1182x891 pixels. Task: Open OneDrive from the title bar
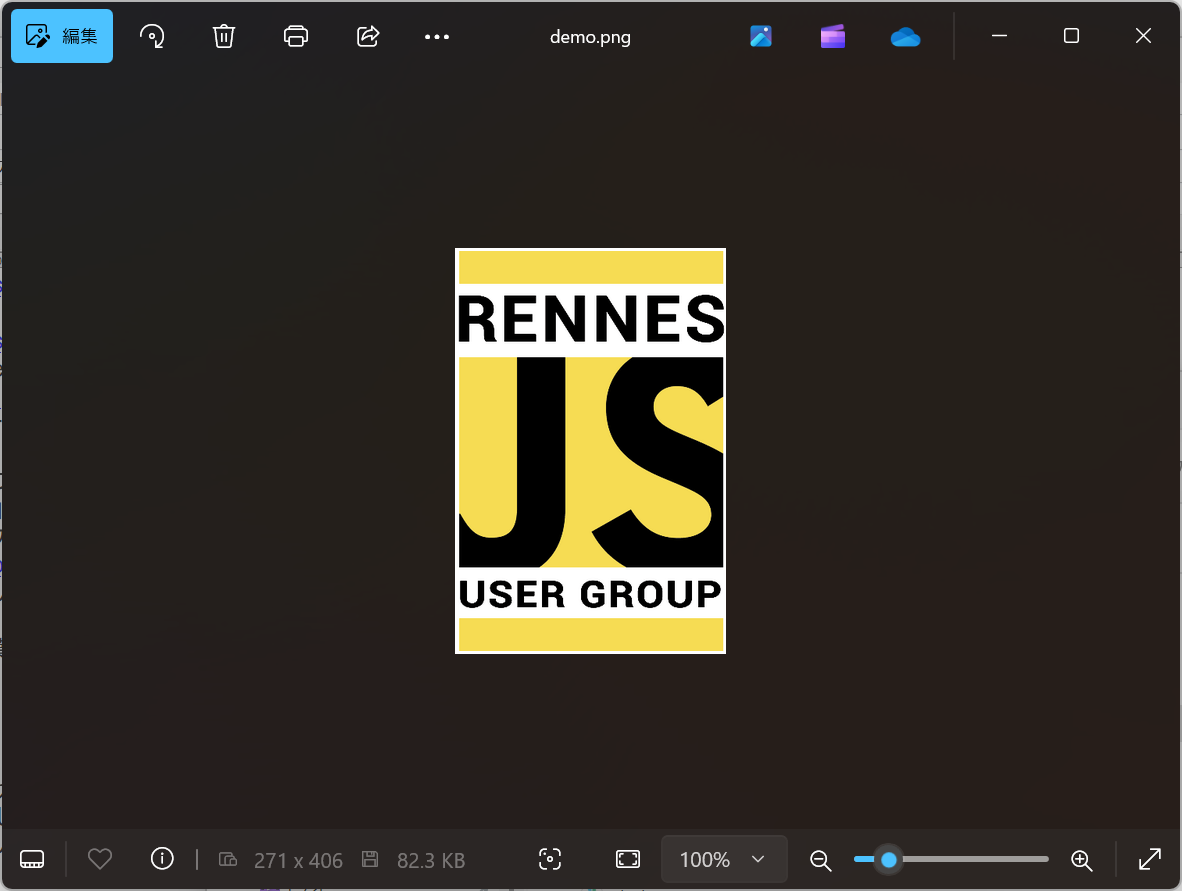[x=904, y=36]
